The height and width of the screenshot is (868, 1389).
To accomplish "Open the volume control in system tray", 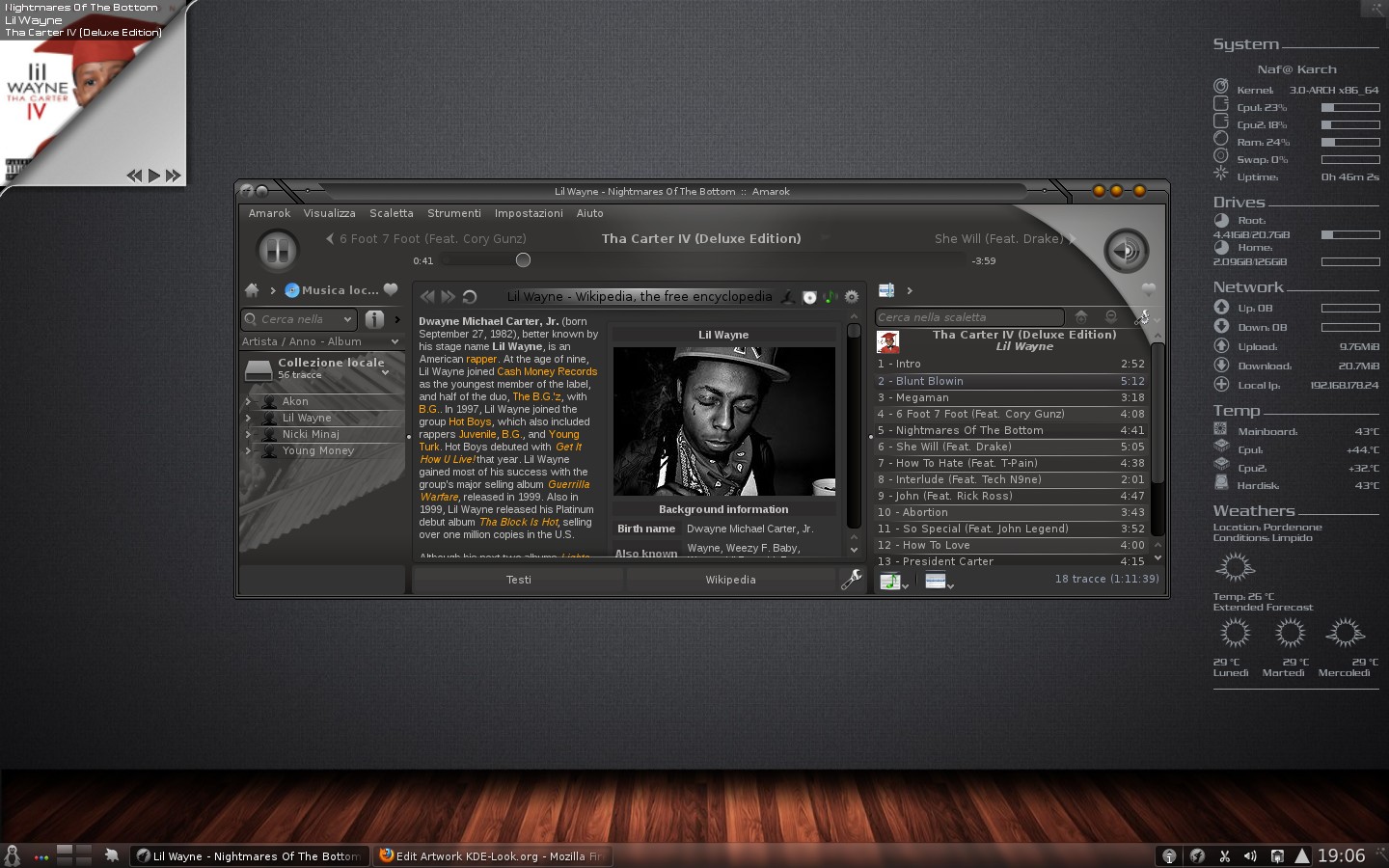I will coord(1250,855).
